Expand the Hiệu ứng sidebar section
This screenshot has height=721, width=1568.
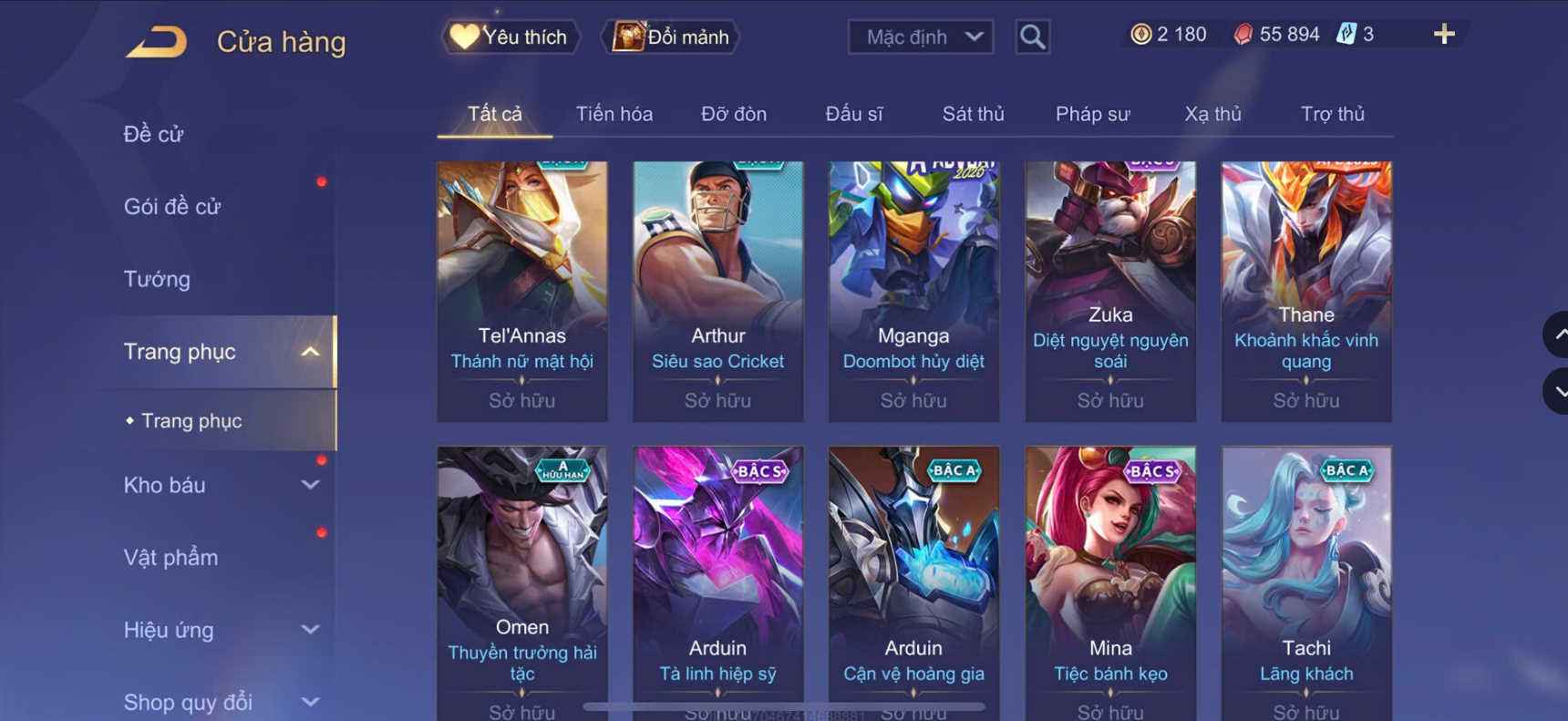[x=310, y=629]
